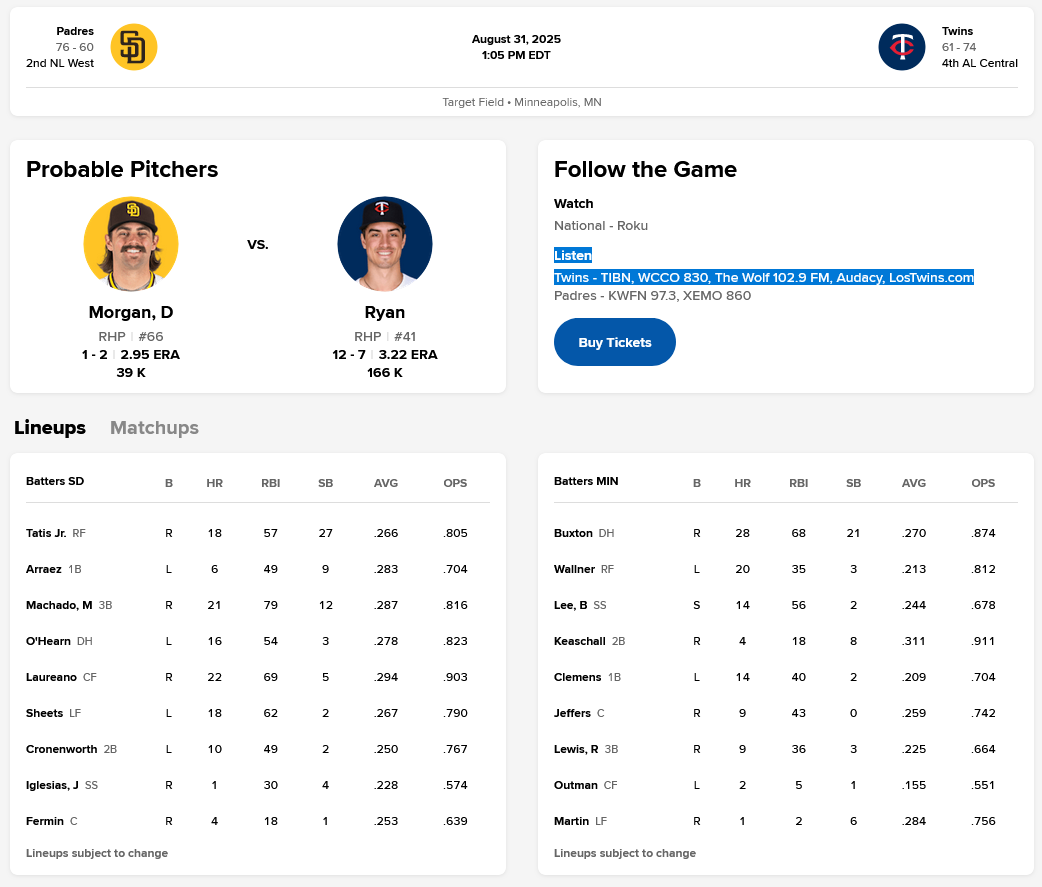Open the Laureano player page
Screen dimensions: 1042x887
(51, 677)
